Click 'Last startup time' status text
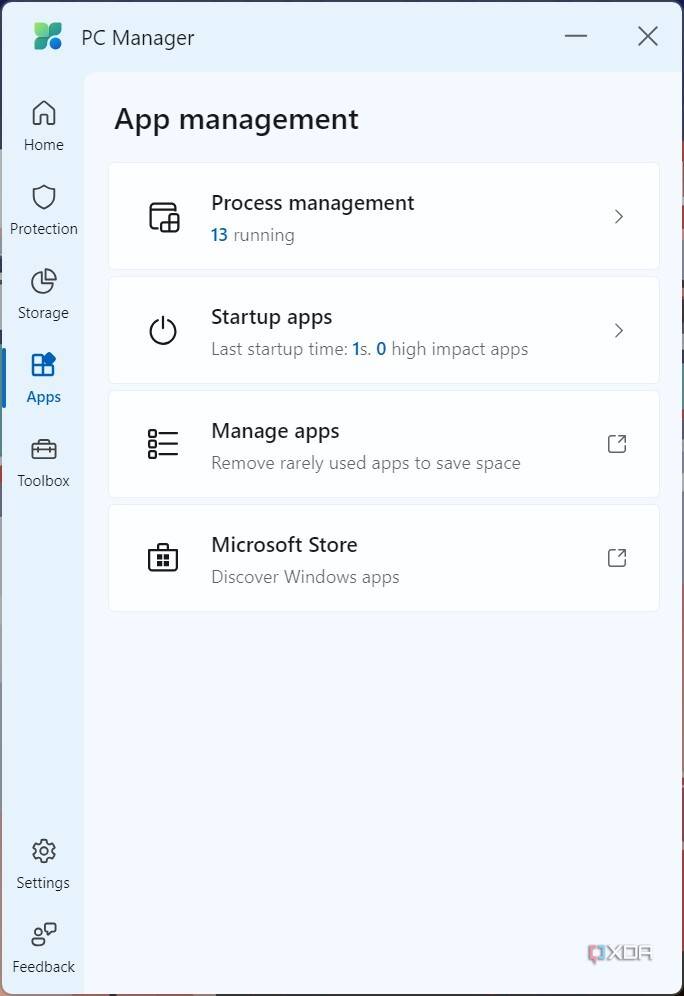Viewport: 684px width, 996px height. click(x=370, y=349)
